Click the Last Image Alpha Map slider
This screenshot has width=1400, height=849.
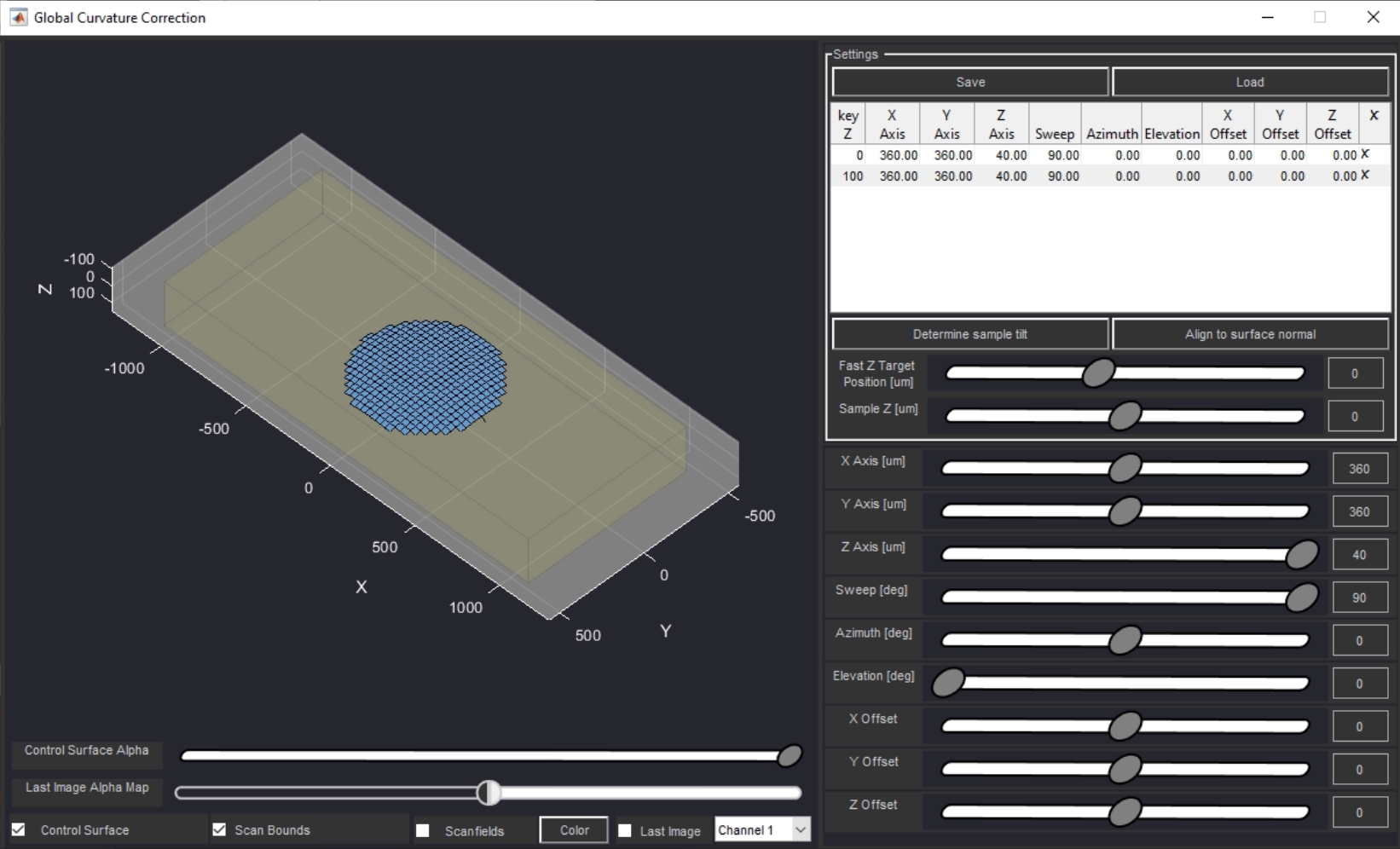(x=489, y=793)
